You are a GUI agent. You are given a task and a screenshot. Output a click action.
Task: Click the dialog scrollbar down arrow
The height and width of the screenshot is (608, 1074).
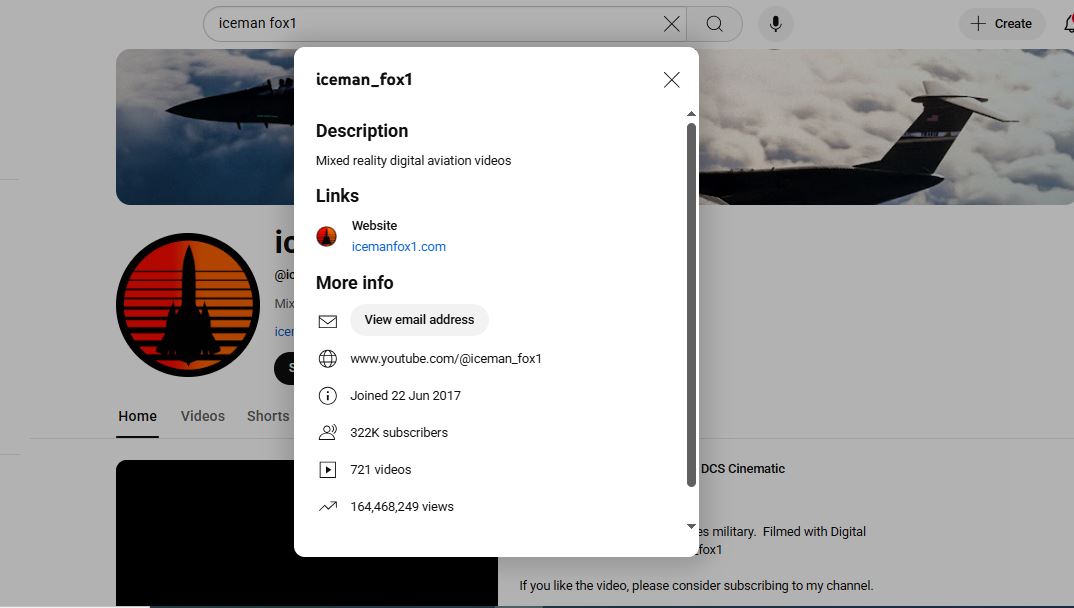tap(691, 526)
